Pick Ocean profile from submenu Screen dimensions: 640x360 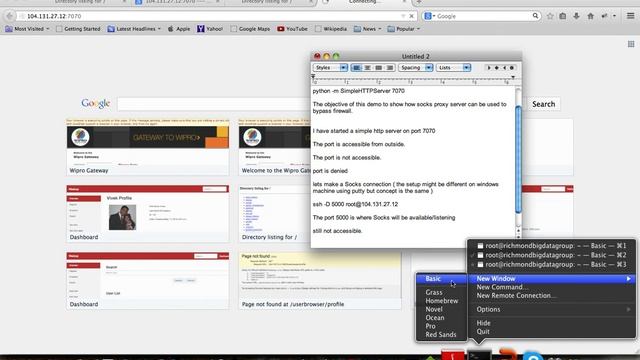coord(441,318)
